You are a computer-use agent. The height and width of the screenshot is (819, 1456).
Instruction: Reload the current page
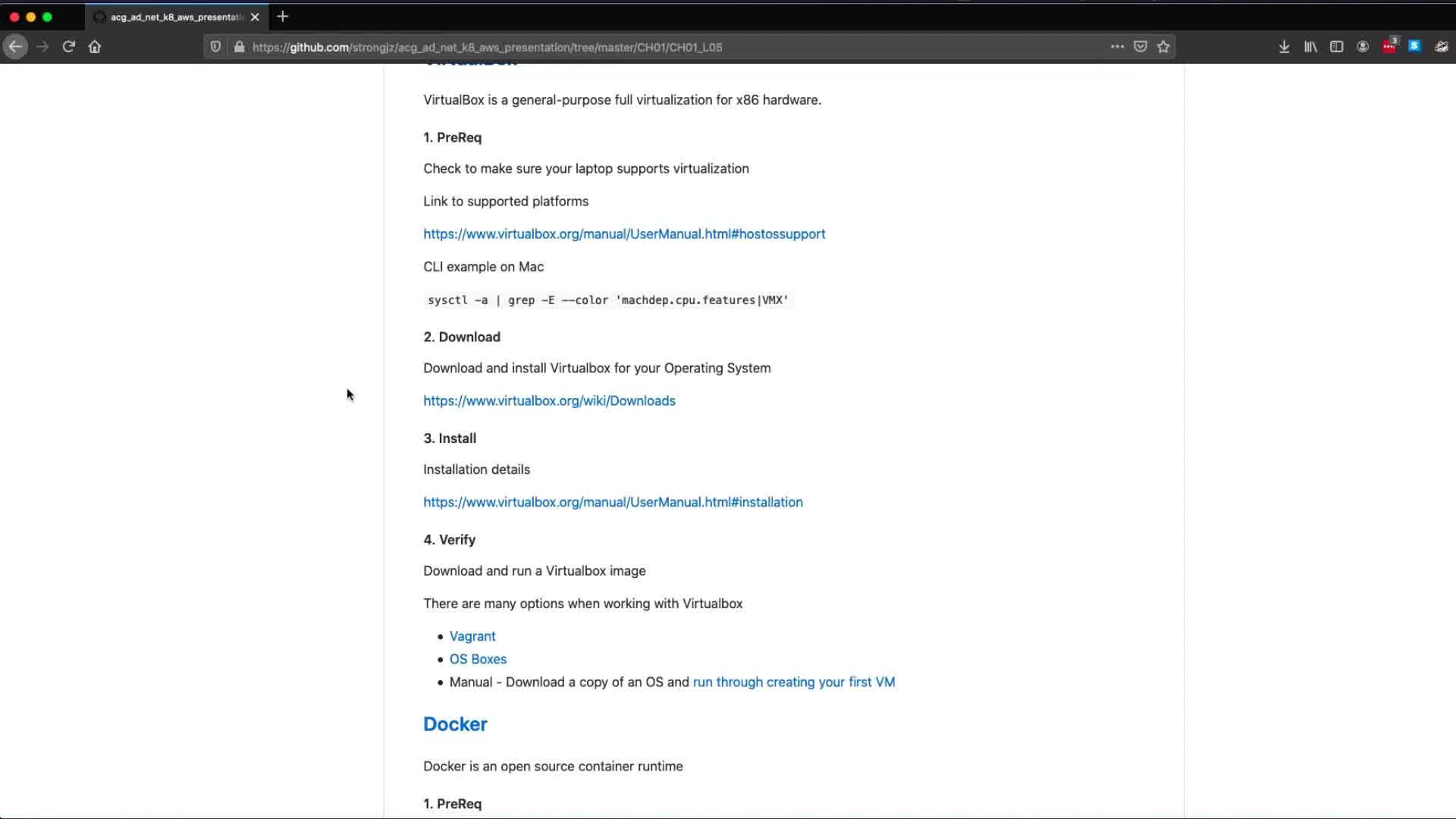tap(68, 47)
